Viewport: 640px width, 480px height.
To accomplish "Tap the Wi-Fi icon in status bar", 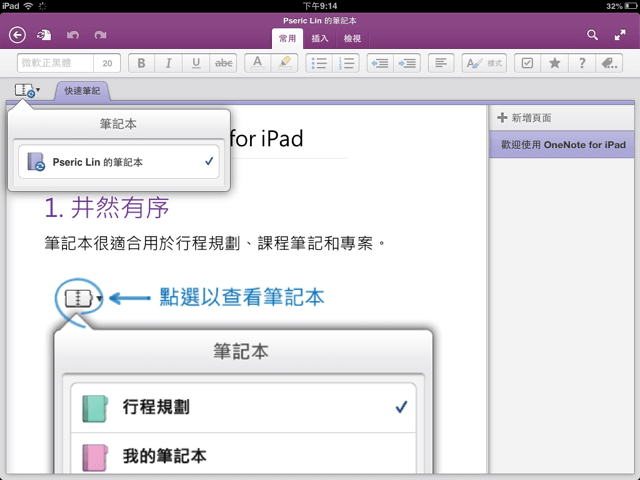I will (28, 6).
